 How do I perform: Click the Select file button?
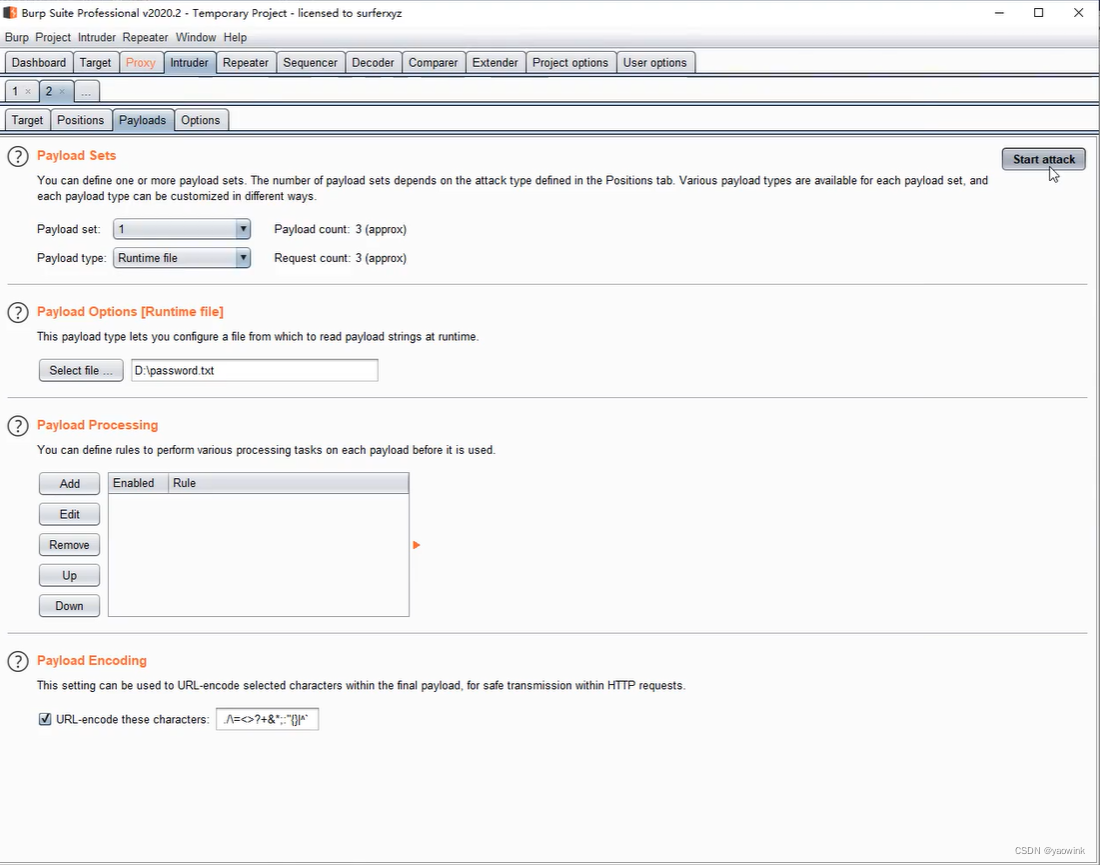coord(81,370)
